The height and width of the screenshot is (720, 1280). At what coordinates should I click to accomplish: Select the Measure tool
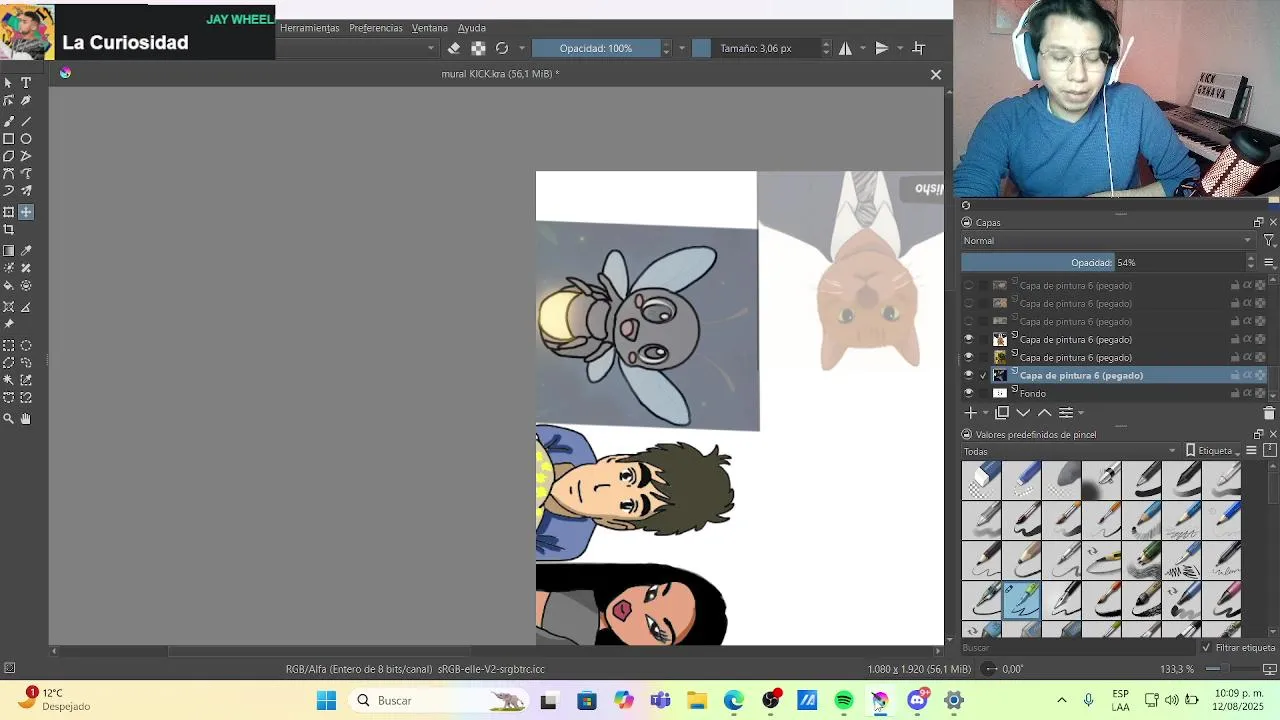[x=26, y=307]
